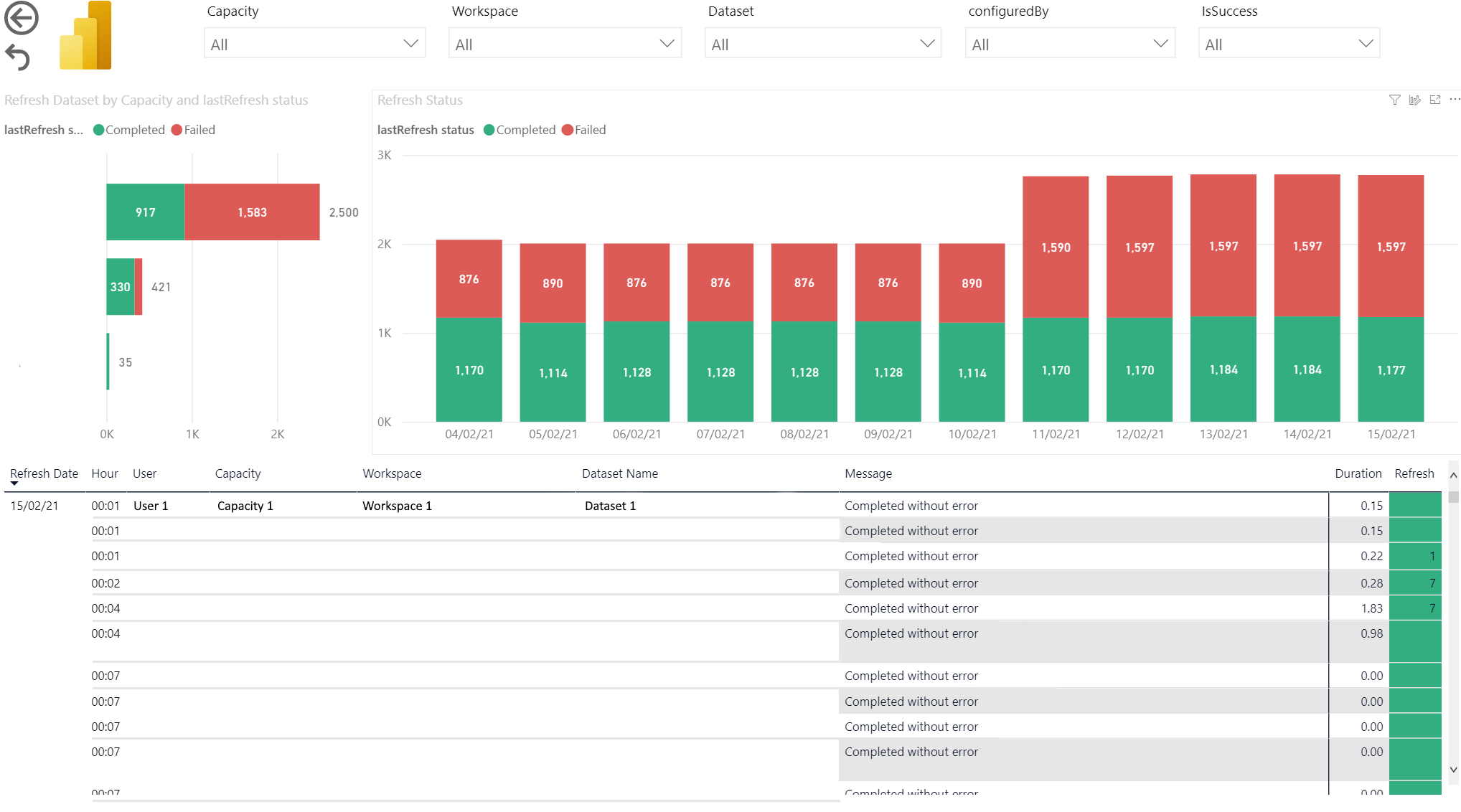
Task: Click the 00:02 hour cell
Action: [105, 583]
